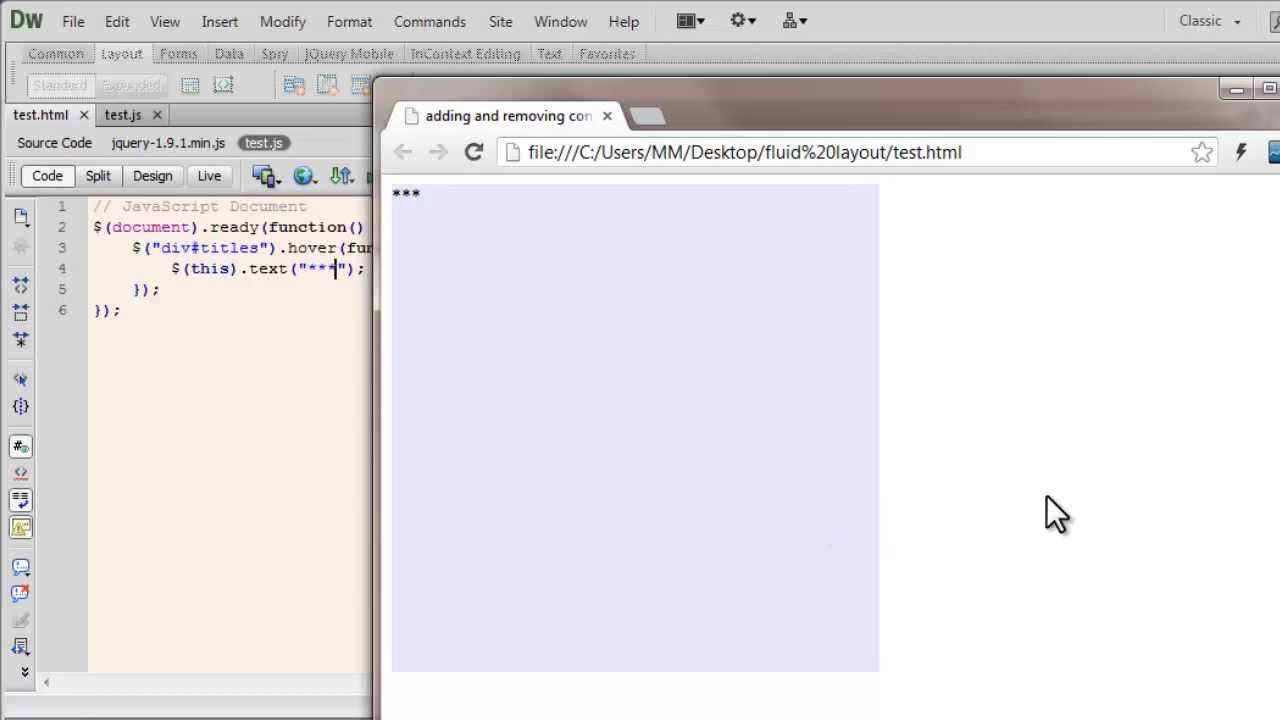Click the Select Parent Tag icon

pyautogui.click(x=21, y=380)
